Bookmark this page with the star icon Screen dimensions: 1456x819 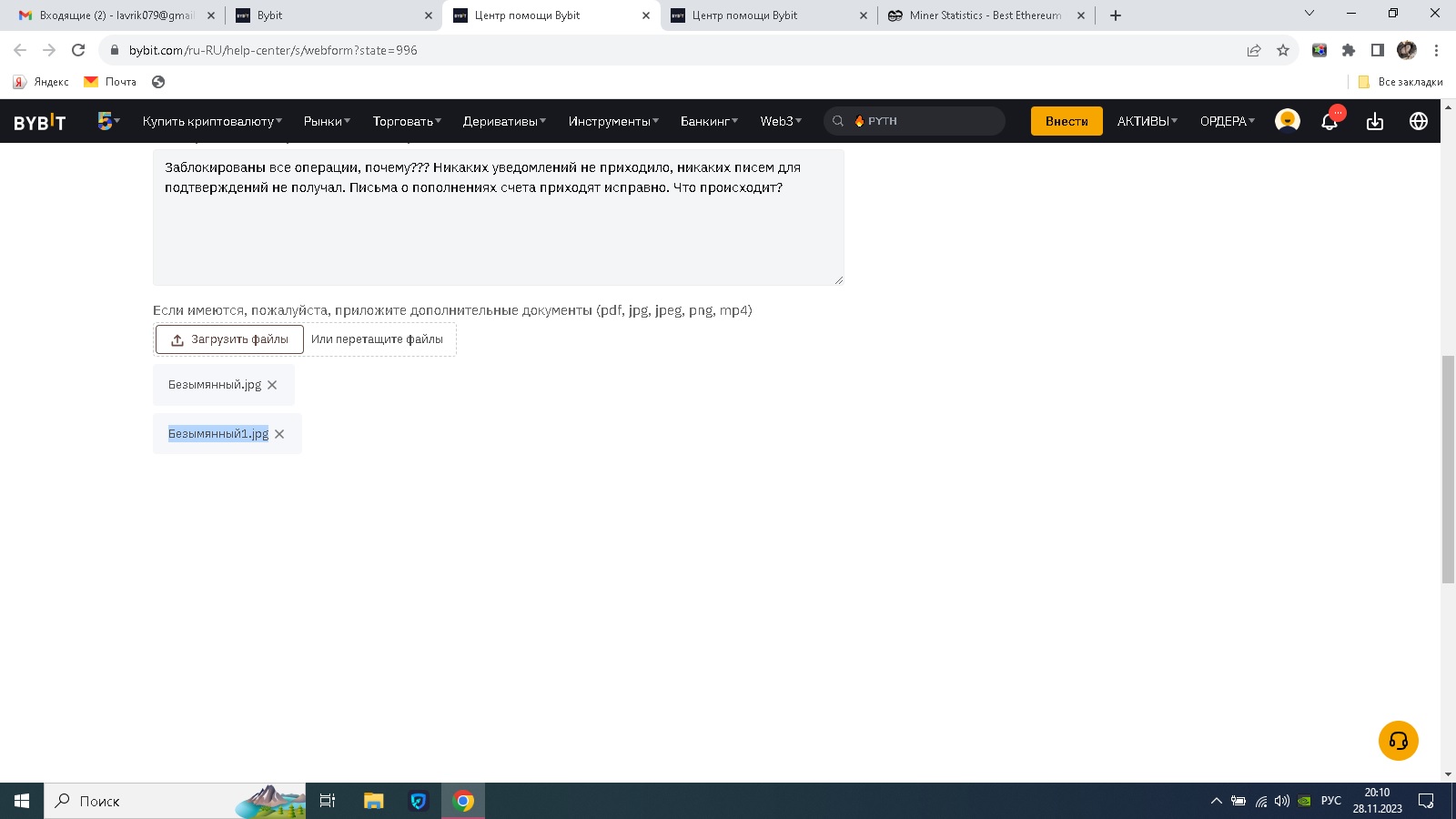(1283, 50)
